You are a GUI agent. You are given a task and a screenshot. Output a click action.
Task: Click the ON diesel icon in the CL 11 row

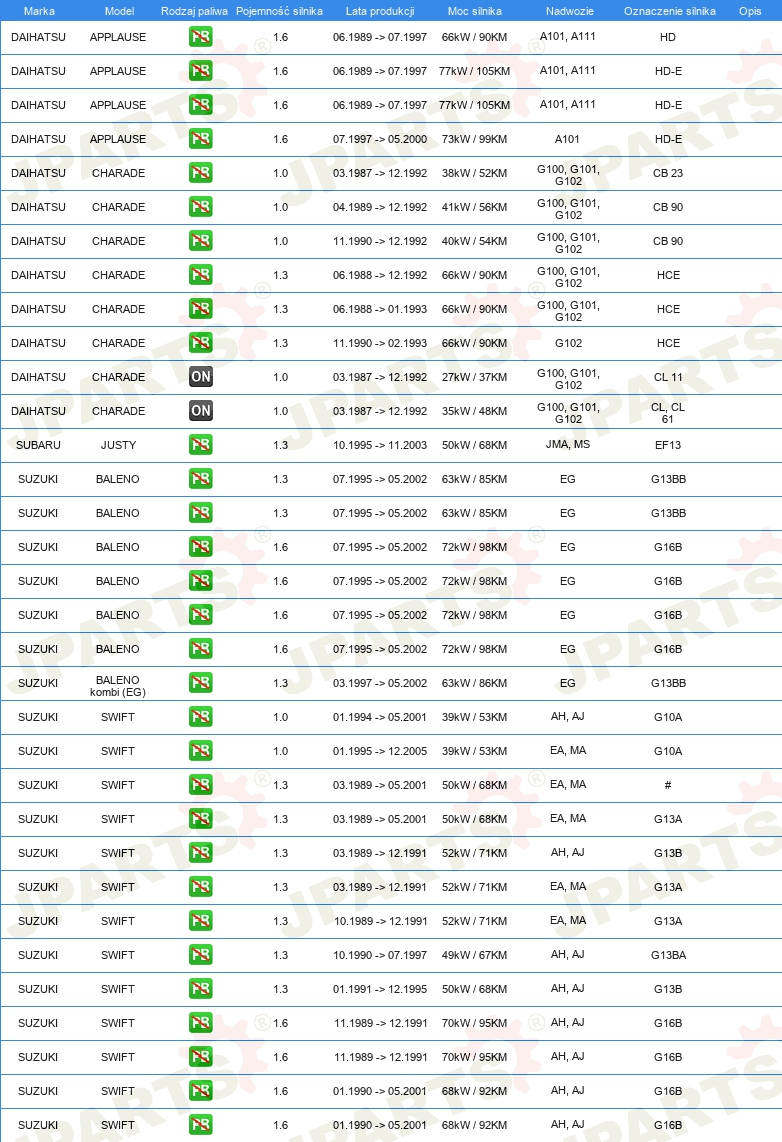(x=201, y=377)
